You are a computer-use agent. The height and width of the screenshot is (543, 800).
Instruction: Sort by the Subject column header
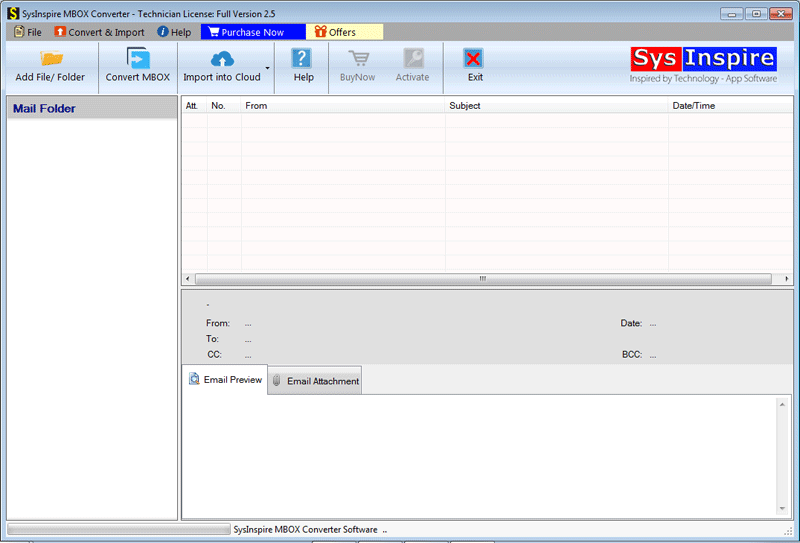(557, 106)
